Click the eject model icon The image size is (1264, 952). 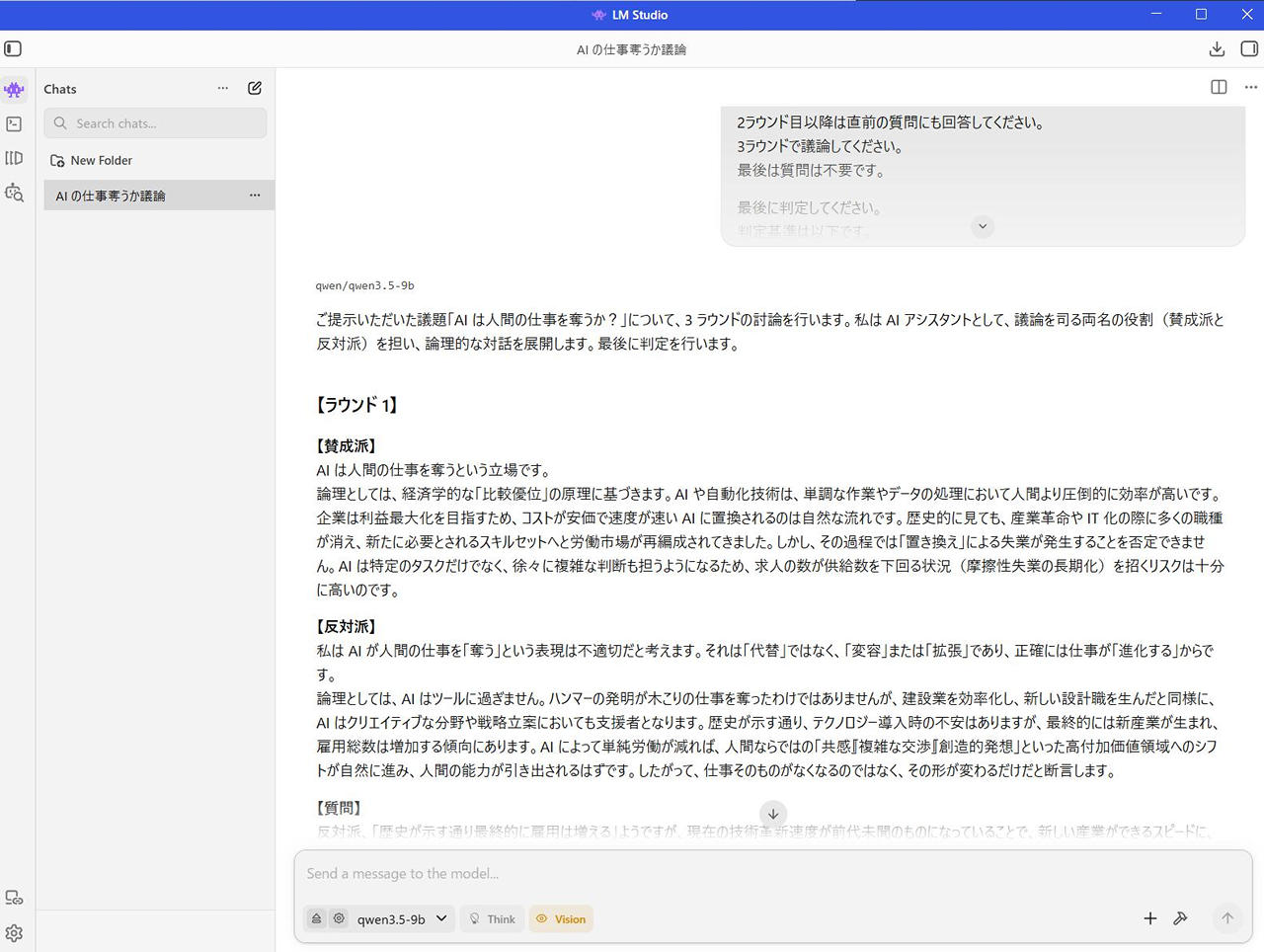[x=316, y=918]
